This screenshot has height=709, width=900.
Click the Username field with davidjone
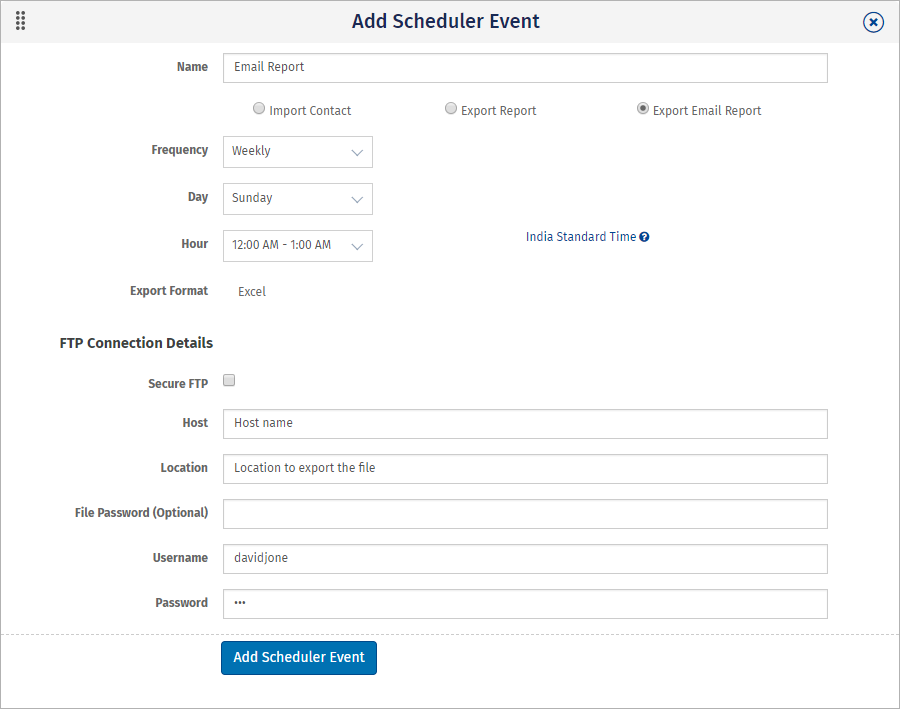[x=525, y=559]
